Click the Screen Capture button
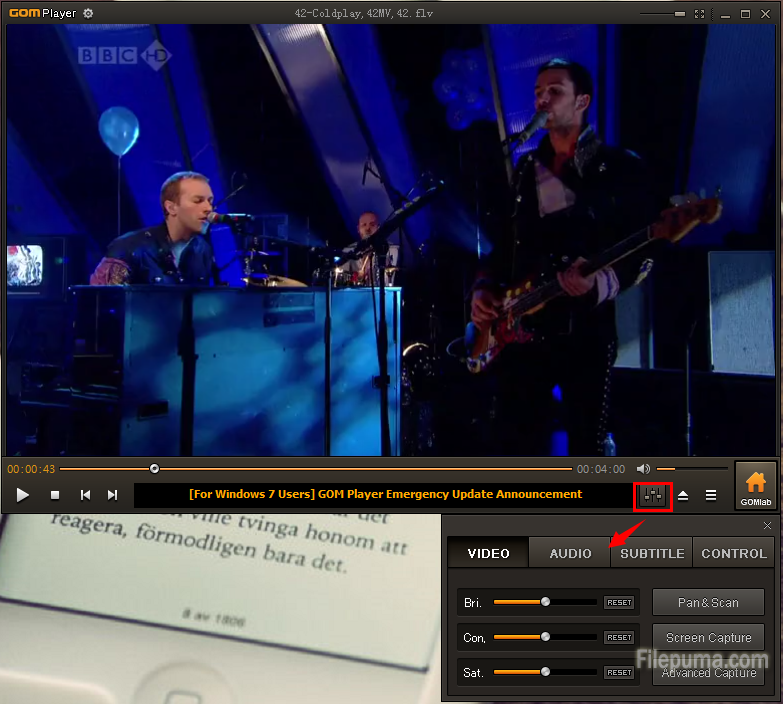This screenshot has width=783, height=704. (x=708, y=638)
